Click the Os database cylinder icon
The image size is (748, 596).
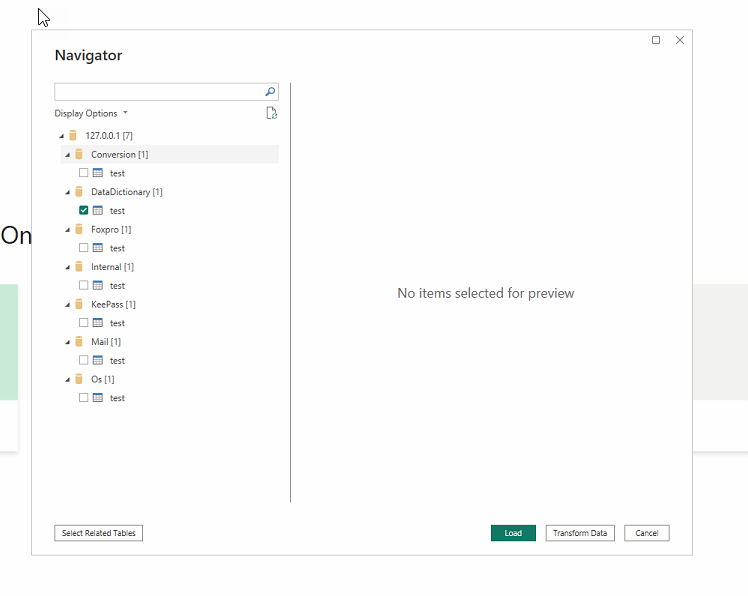pyautogui.click(x=79, y=379)
